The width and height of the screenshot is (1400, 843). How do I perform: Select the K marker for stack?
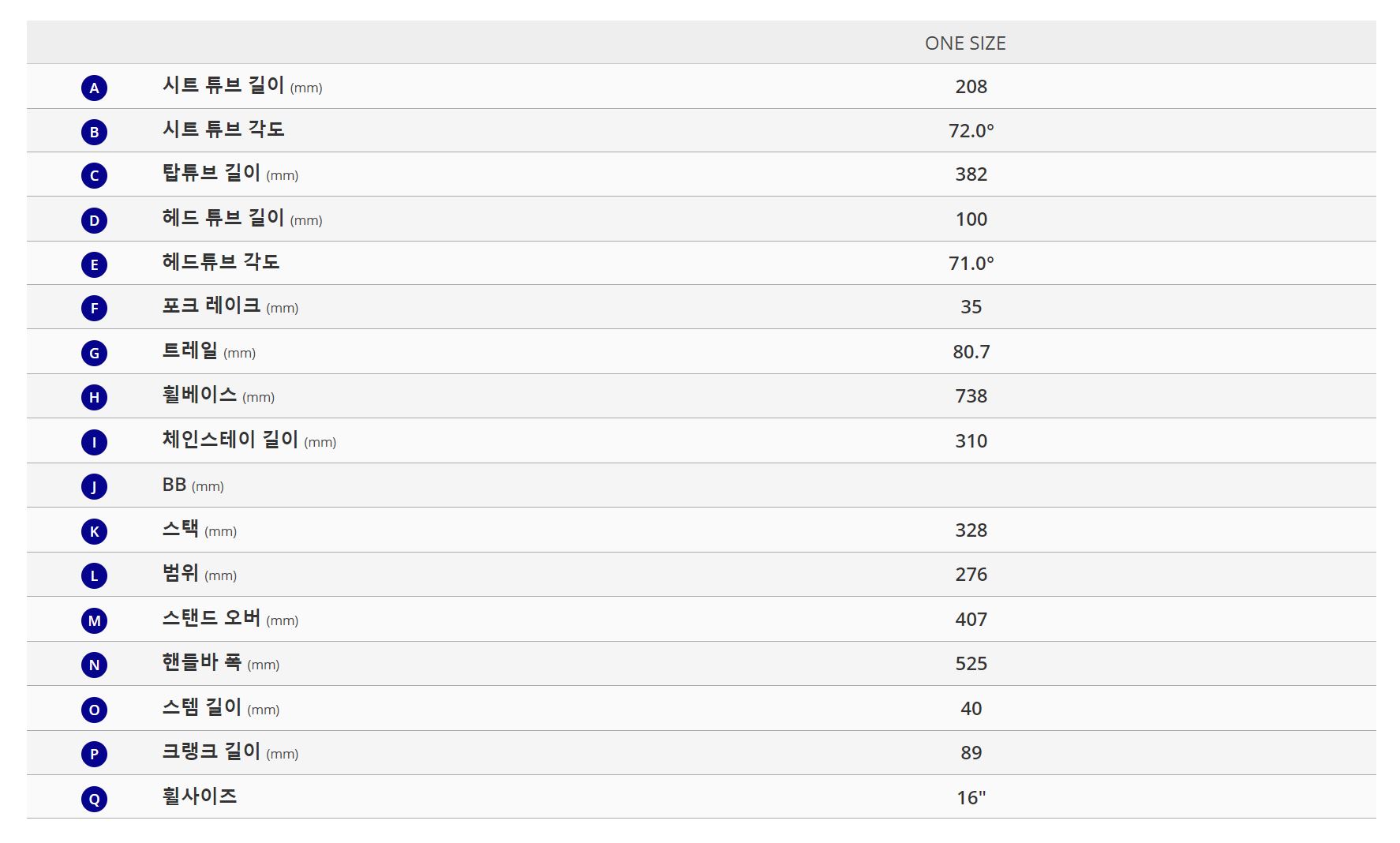tap(94, 531)
